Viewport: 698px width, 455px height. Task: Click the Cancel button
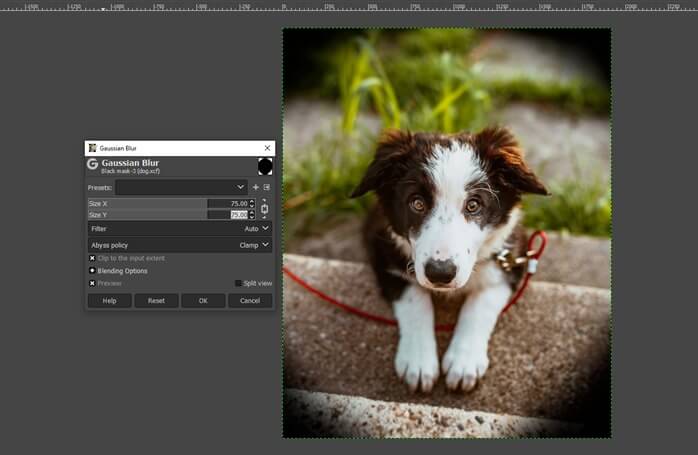[x=250, y=300]
